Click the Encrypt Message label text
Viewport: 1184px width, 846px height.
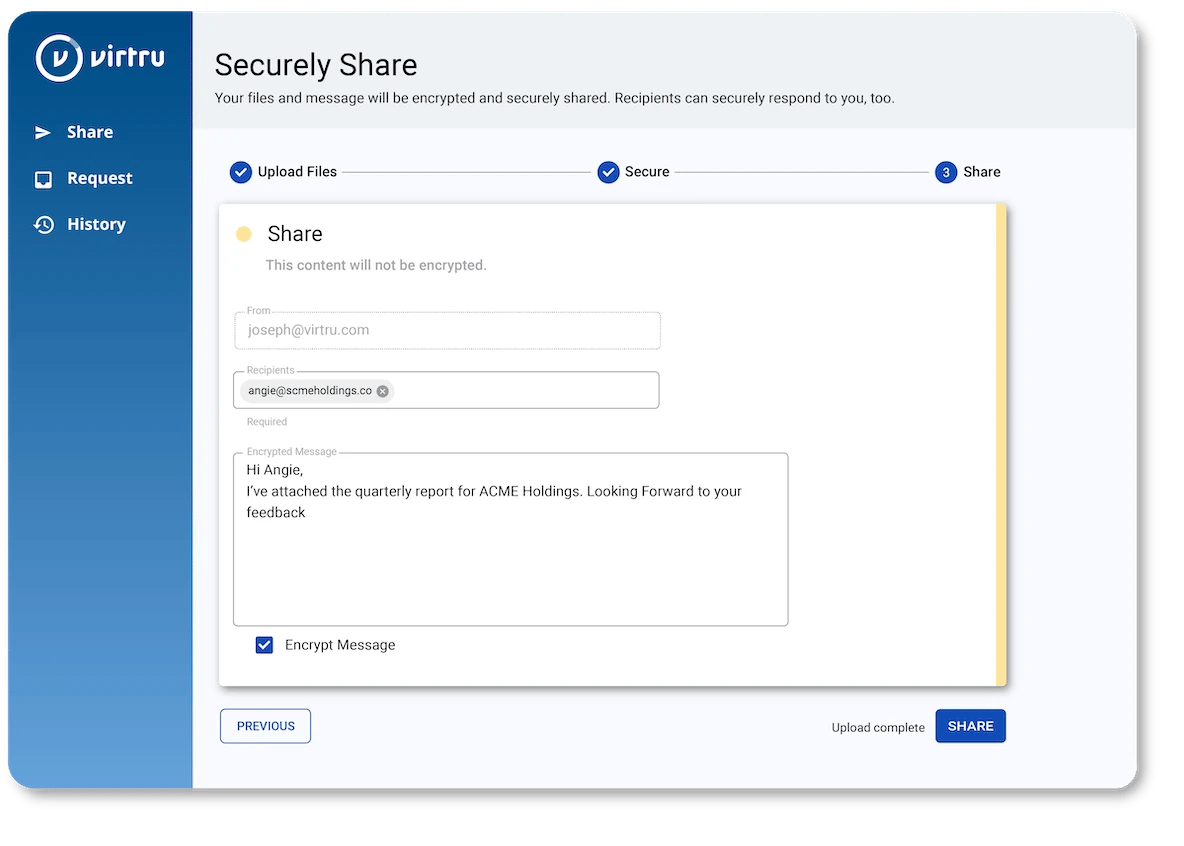tap(340, 645)
